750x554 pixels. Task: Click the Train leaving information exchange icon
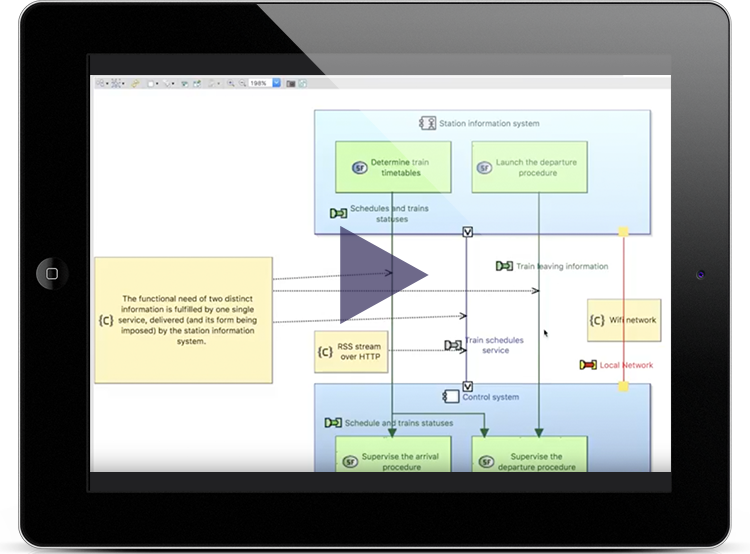tap(505, 266)
